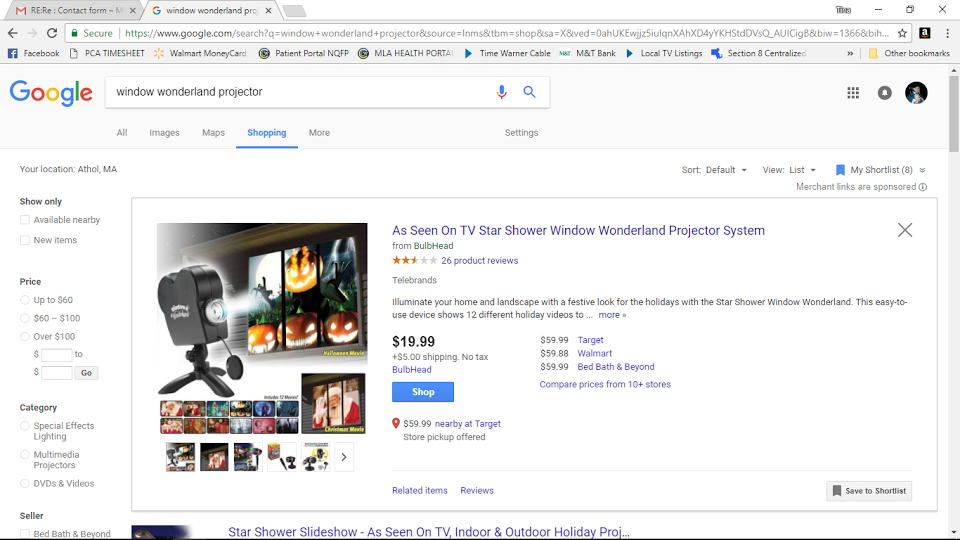
Task: Click the voice search microphone icon
Action: 501,92
